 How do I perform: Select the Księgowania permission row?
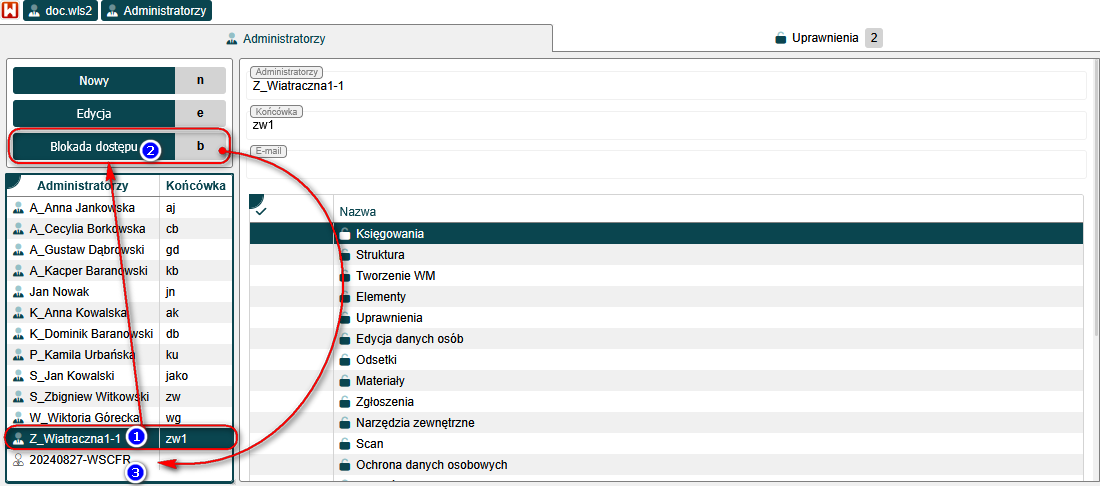[668, 234]
